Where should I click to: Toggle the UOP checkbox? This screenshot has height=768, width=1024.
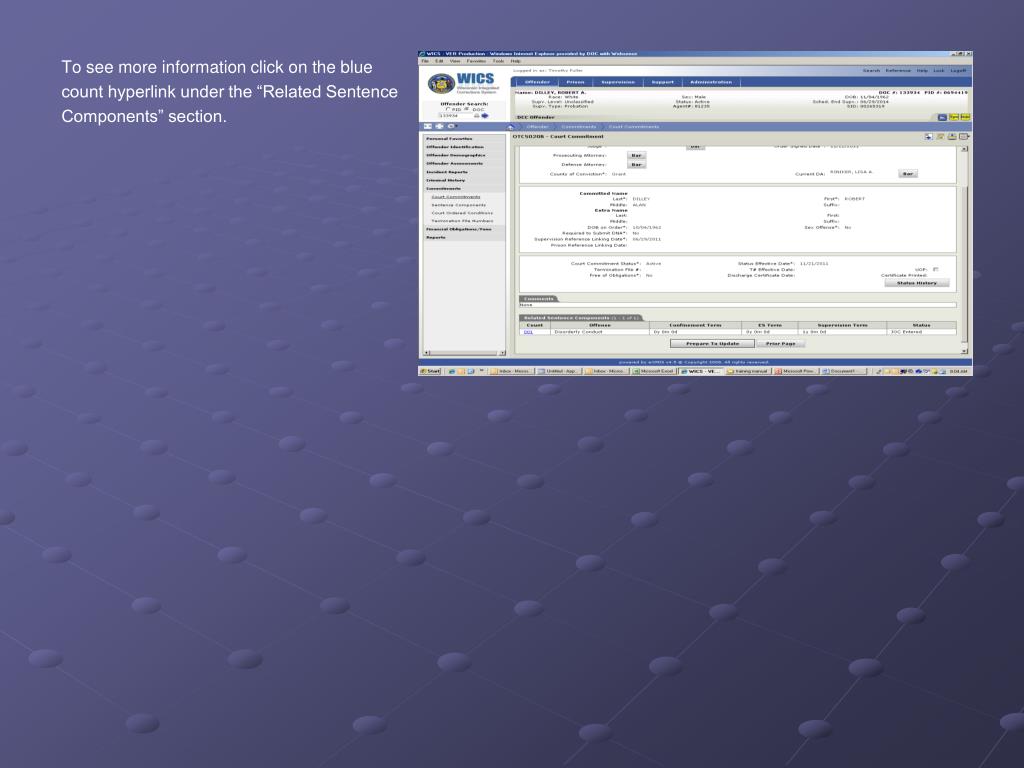coord(935,270)
